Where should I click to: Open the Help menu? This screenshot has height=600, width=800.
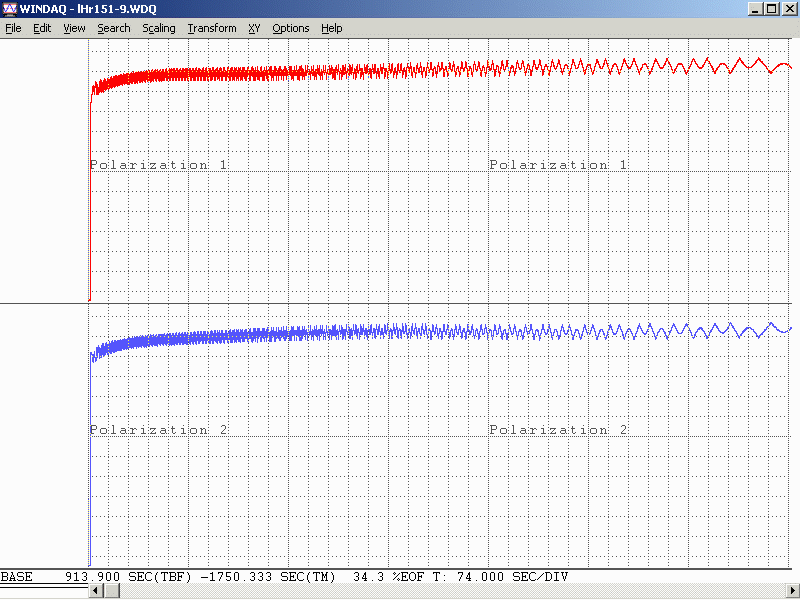coord(332,28)
